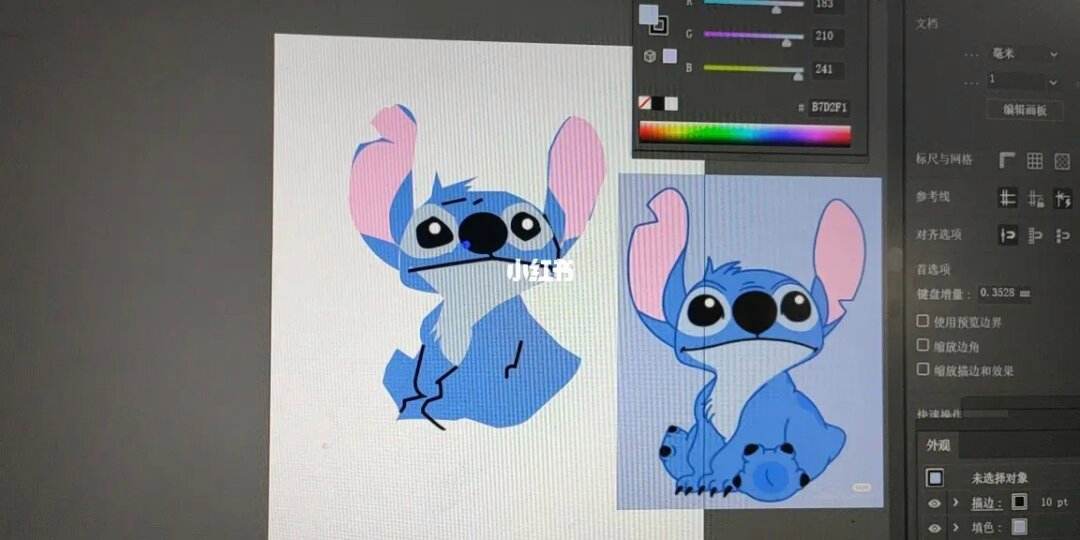Toggle the transparency grid icon
The width and height of the screenshot is (1080, 540).
[x=1062, y=161]
